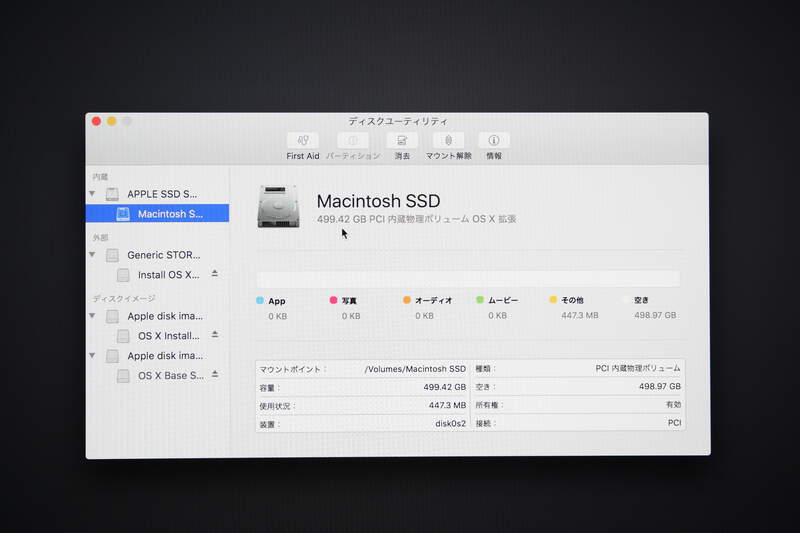
Task: Open the Info (情報) toolbar icon
Action: [493, 141]
